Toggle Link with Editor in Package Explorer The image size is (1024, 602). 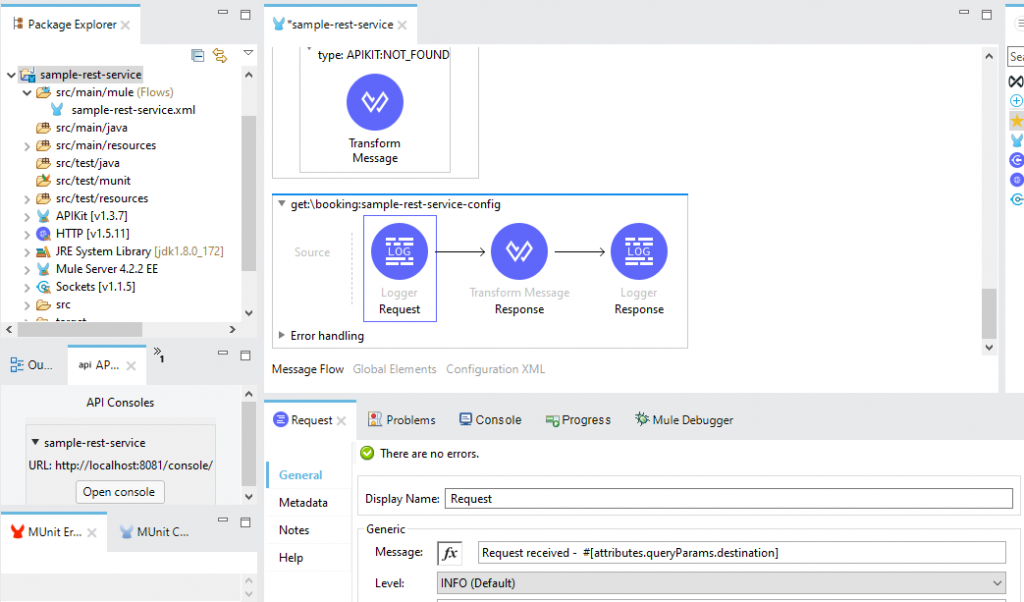[220, 57]
